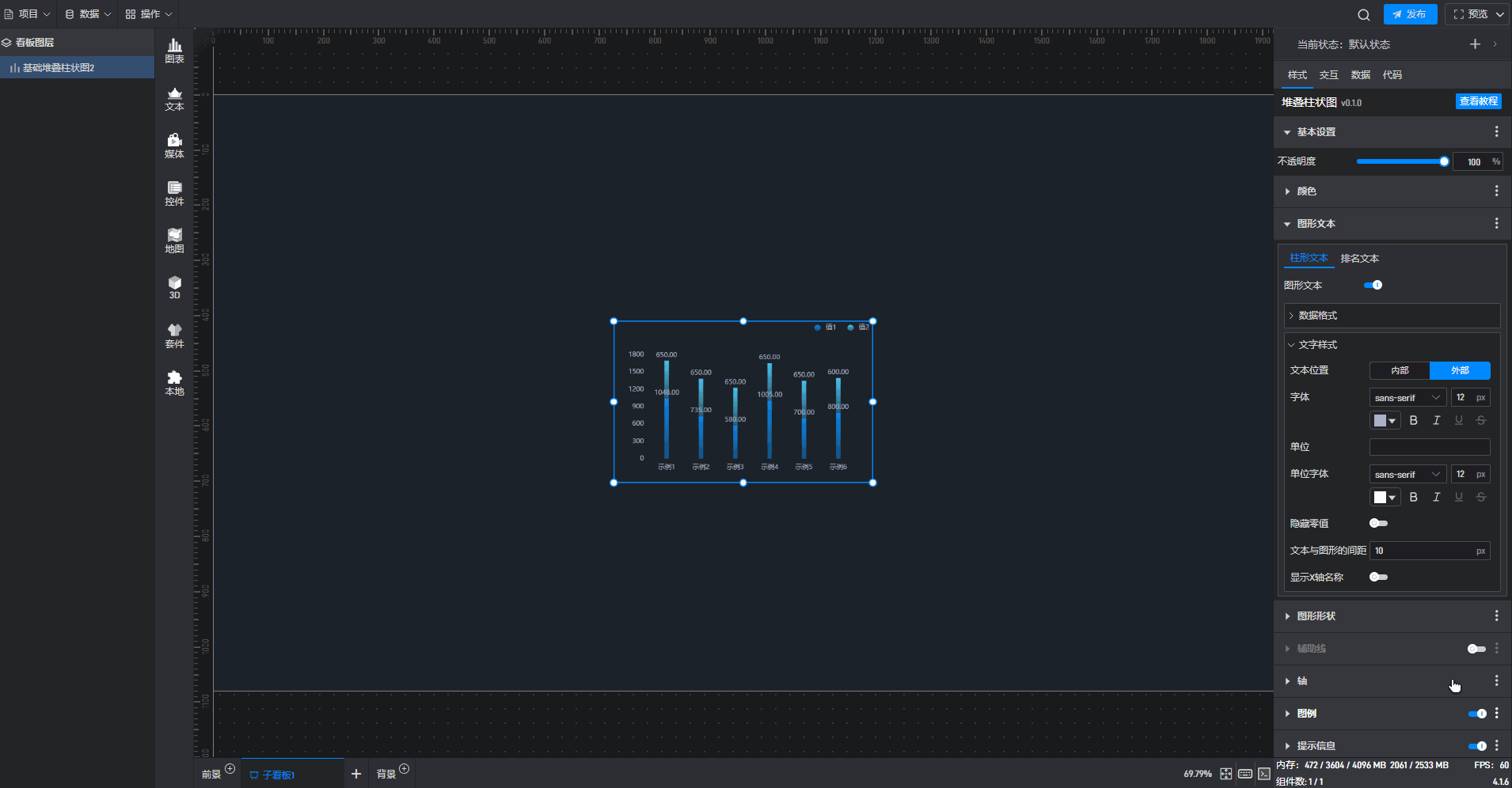The height and width of the screenshot is (788, 1512).
Task: Click the search magnifier icon in the top bar
Action: tap(1363, 14)
